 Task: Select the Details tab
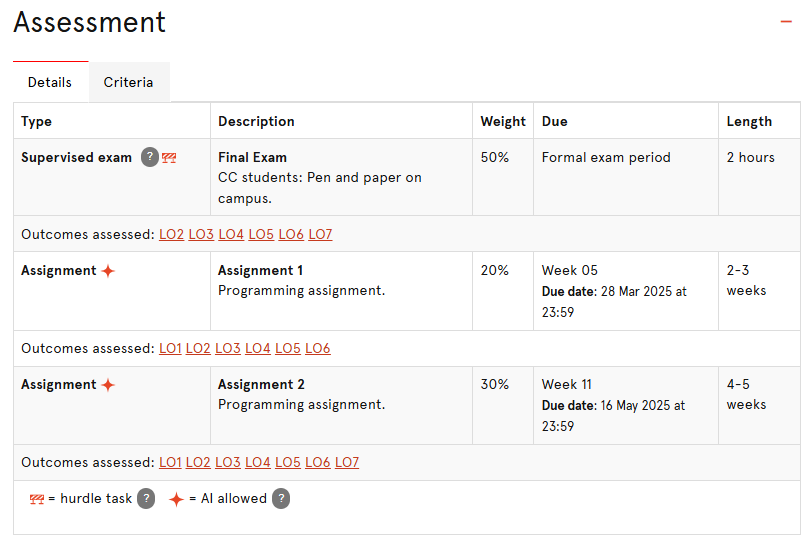[50, 82]
